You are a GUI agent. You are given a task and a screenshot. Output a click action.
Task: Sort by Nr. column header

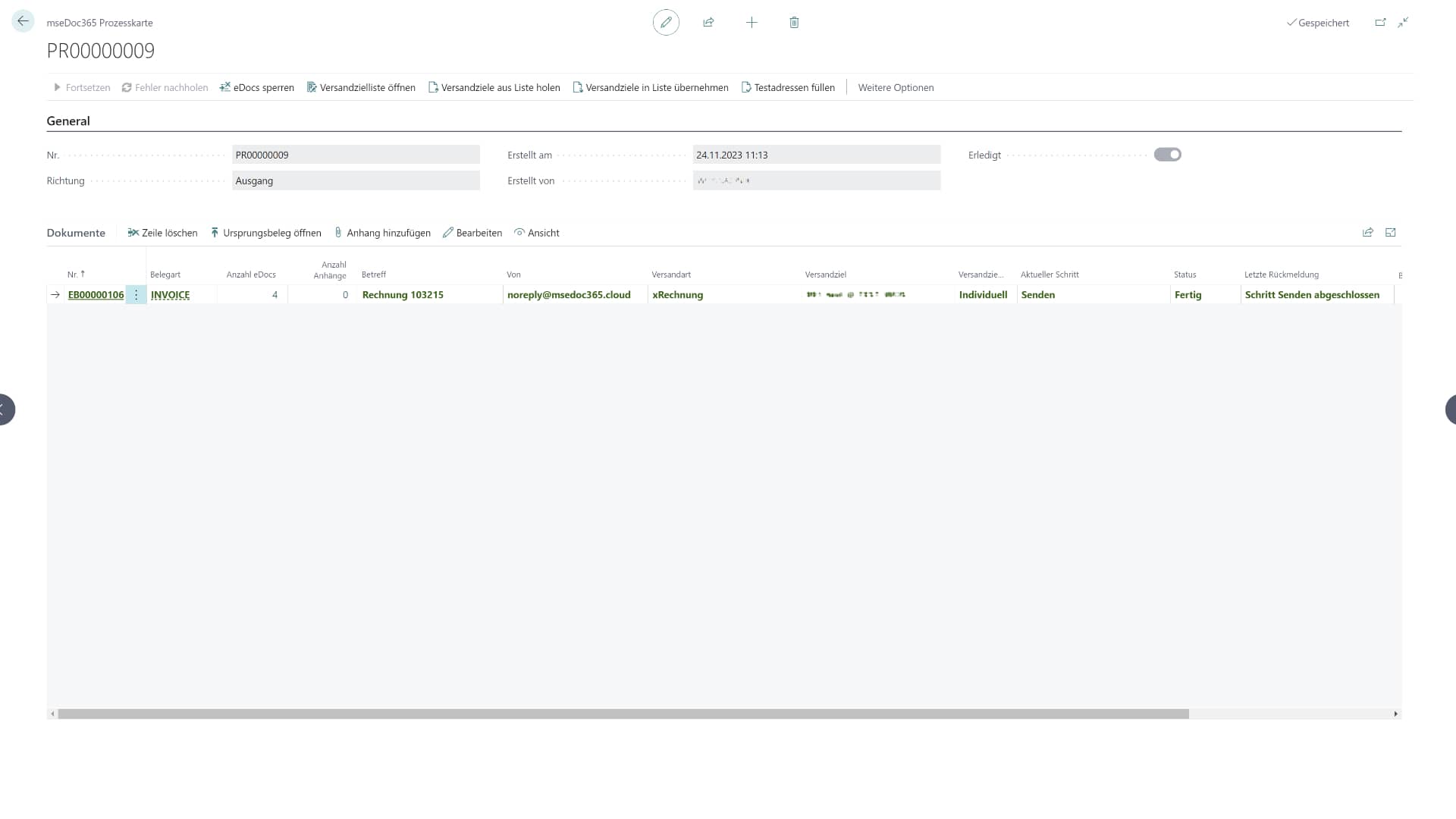[x=76, y=275]
